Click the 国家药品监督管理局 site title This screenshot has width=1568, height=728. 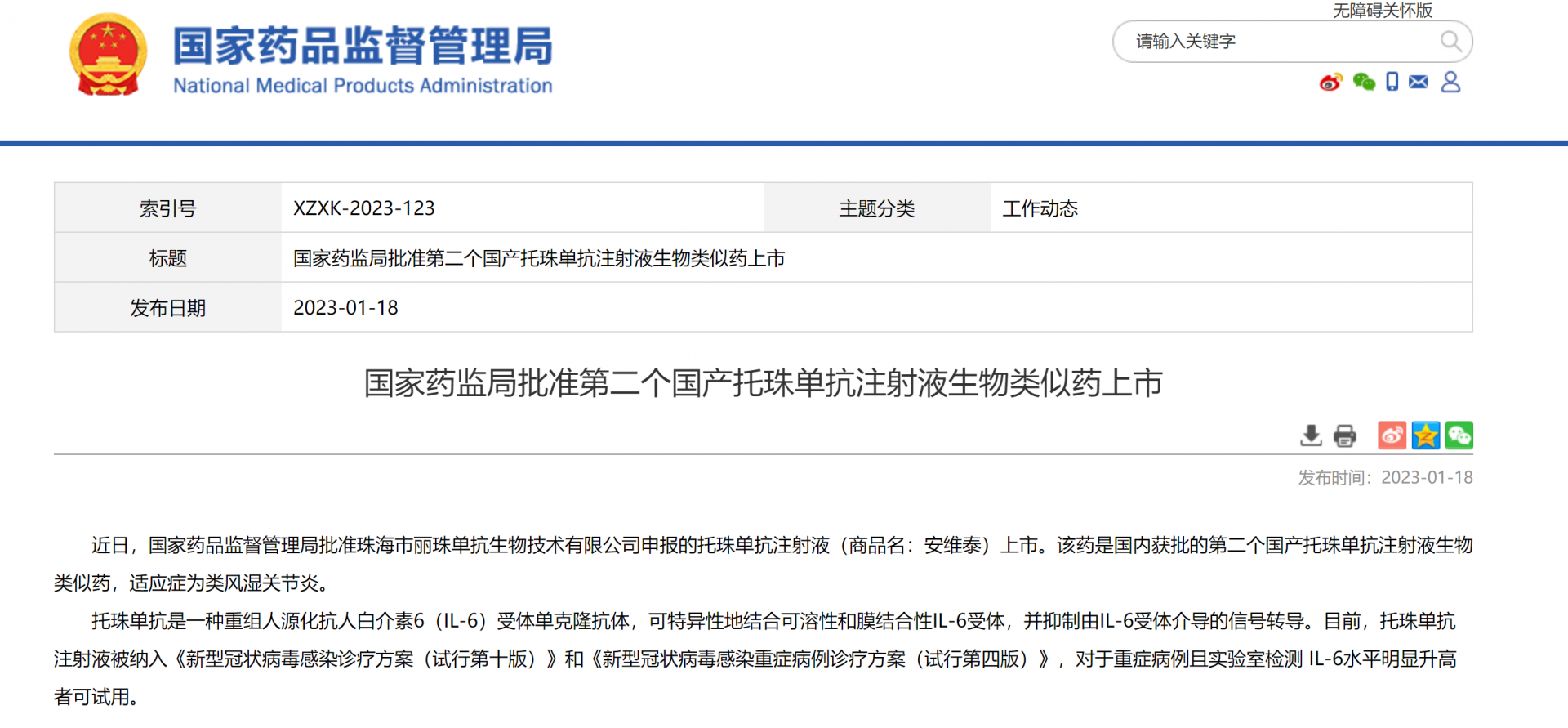[x=363, y=46]
